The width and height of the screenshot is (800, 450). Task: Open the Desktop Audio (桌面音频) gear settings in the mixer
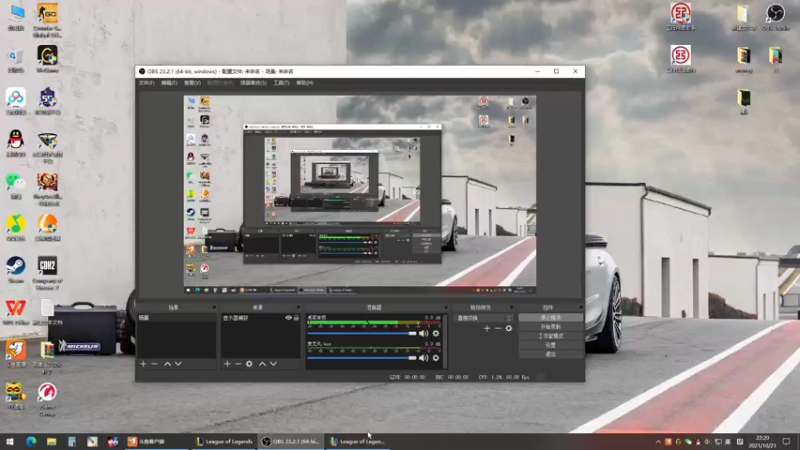436,333
